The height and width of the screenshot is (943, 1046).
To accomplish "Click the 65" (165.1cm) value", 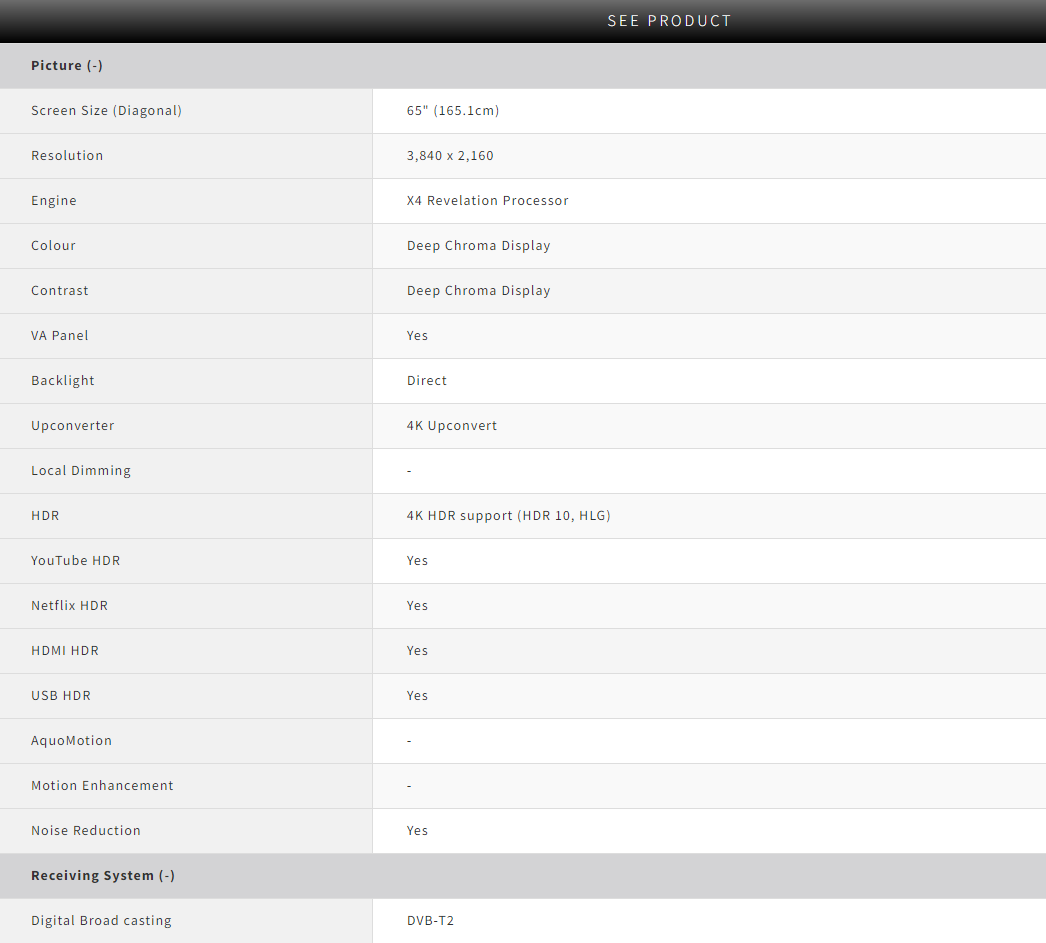I will (453, 111).
